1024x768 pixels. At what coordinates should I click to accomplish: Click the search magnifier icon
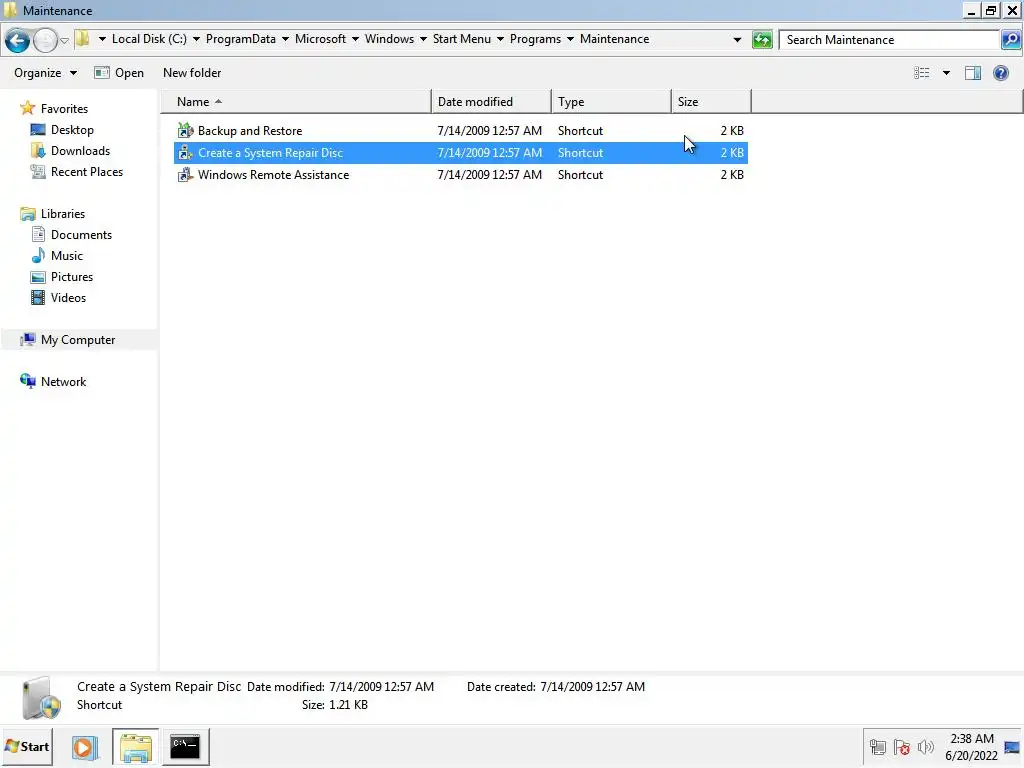point(1010,40)
